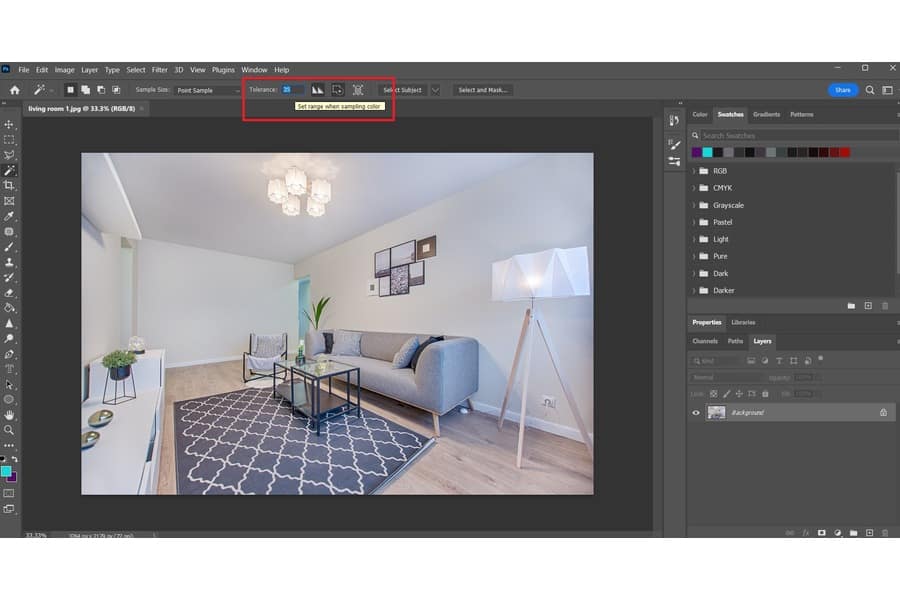
Task: Expand the RGB swatch folder
Action: pyautogui.click(x=693, y=171)
